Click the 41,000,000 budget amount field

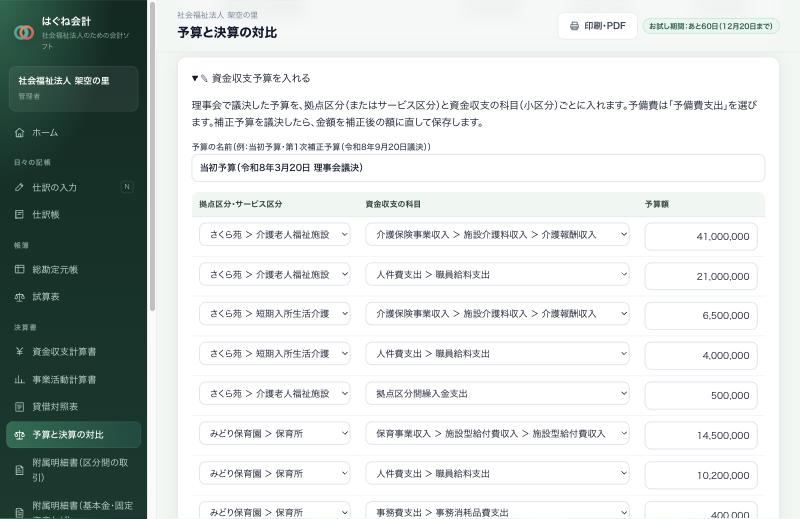[701, 236]
